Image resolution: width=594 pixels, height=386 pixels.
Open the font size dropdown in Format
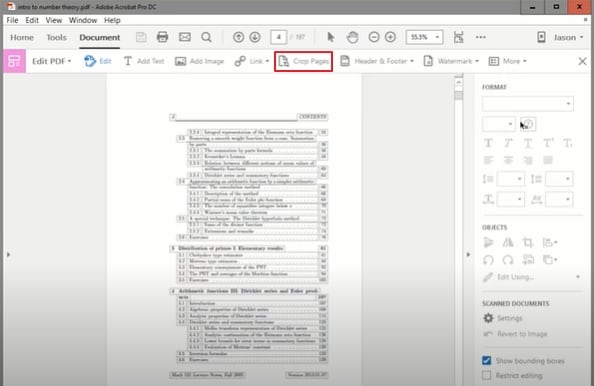(499, 124)
